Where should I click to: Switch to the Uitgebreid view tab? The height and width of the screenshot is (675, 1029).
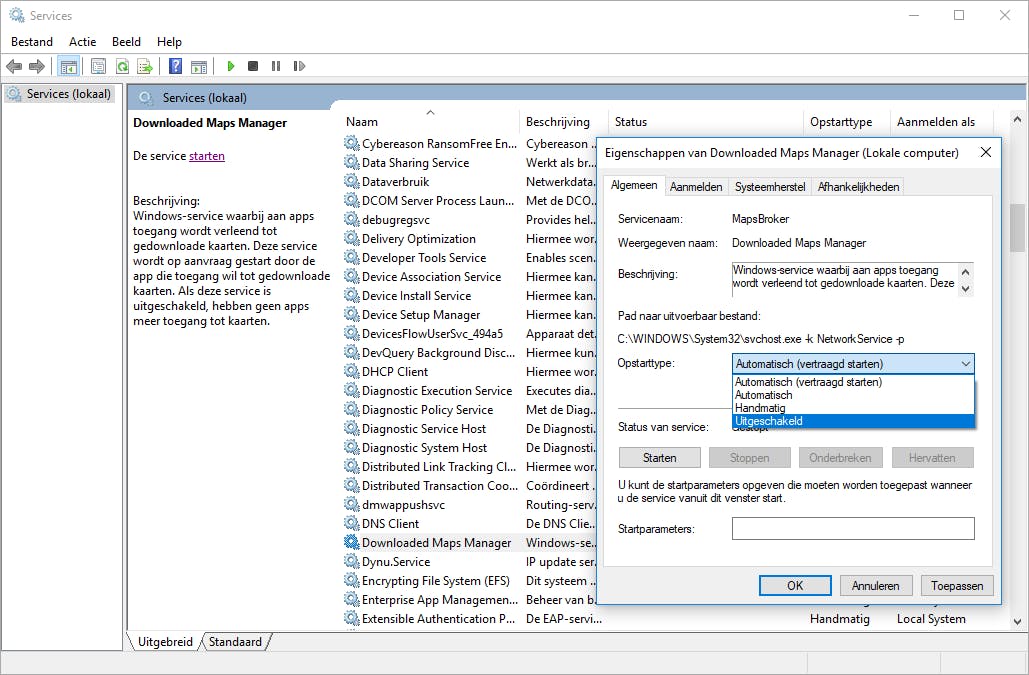[x=165, y=642]
